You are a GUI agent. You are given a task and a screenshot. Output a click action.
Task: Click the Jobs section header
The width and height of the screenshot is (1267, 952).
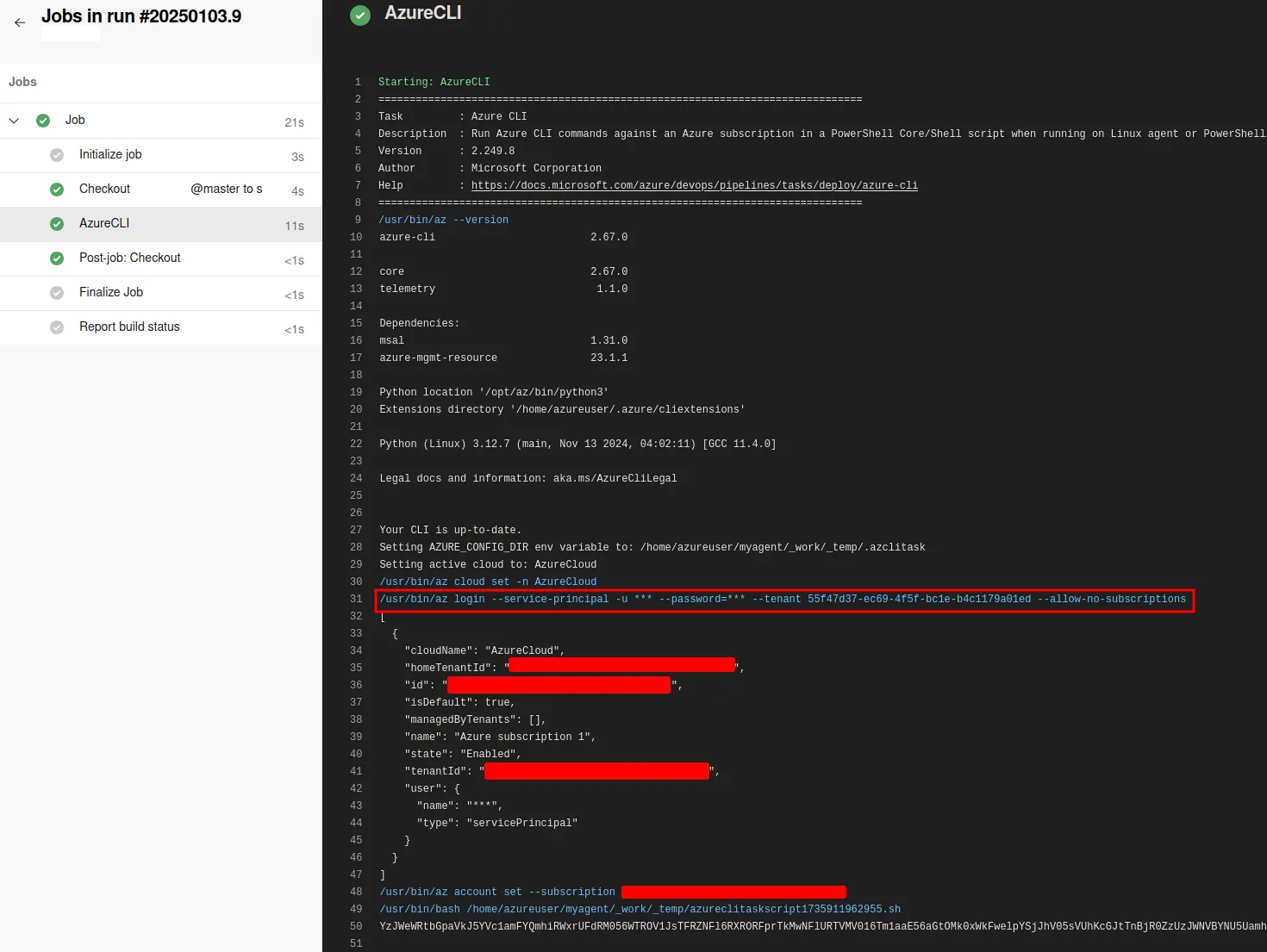[x=22, y=82]
